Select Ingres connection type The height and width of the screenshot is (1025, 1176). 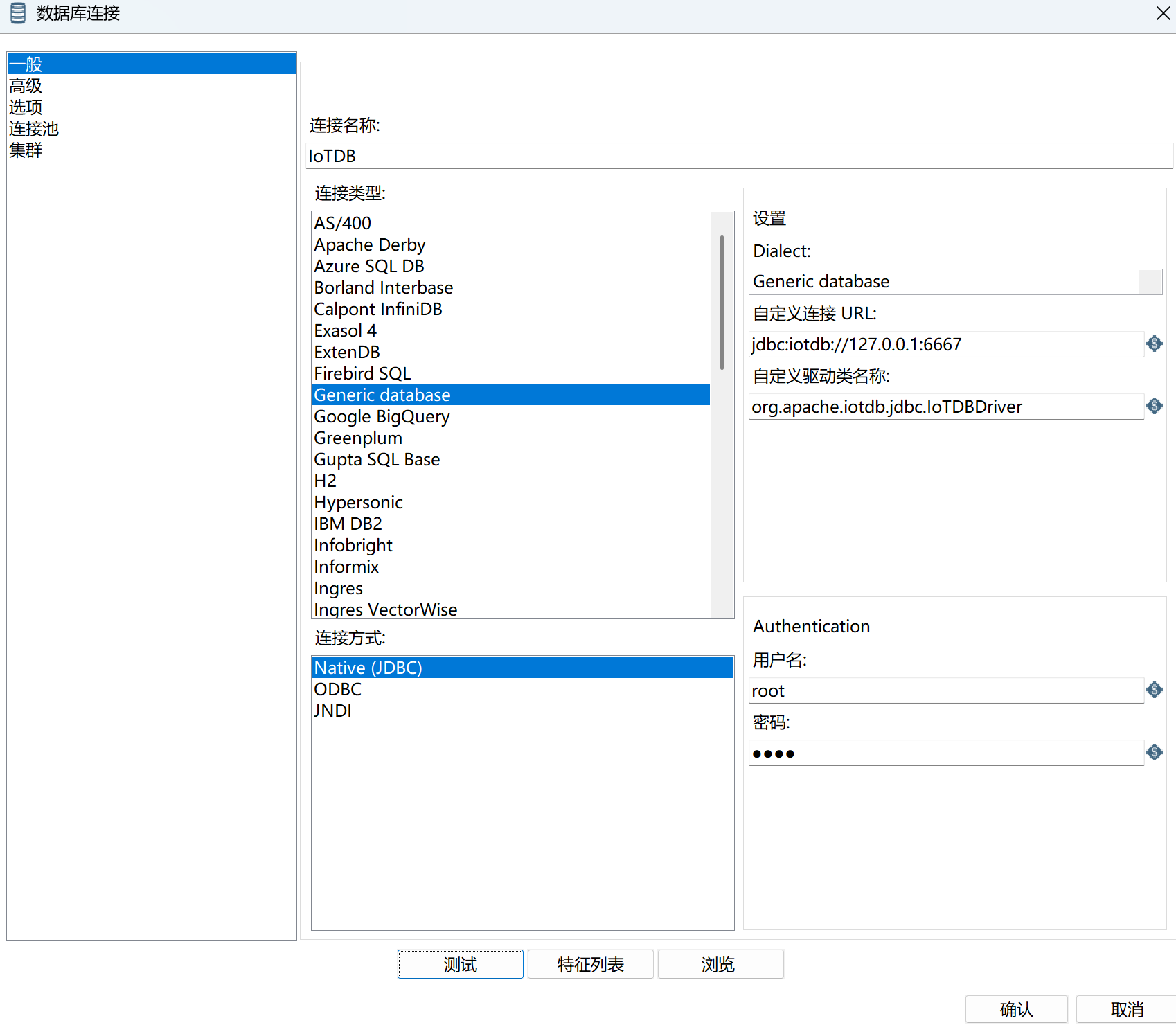pyautogui.click(x=511, y=588)
